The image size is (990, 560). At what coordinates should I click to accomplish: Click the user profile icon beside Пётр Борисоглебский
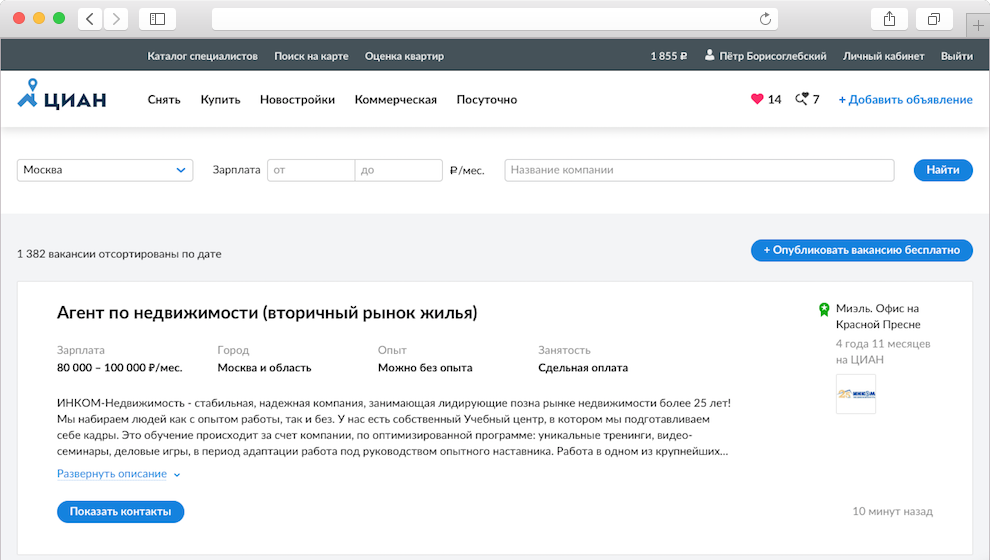click(710, 55)
